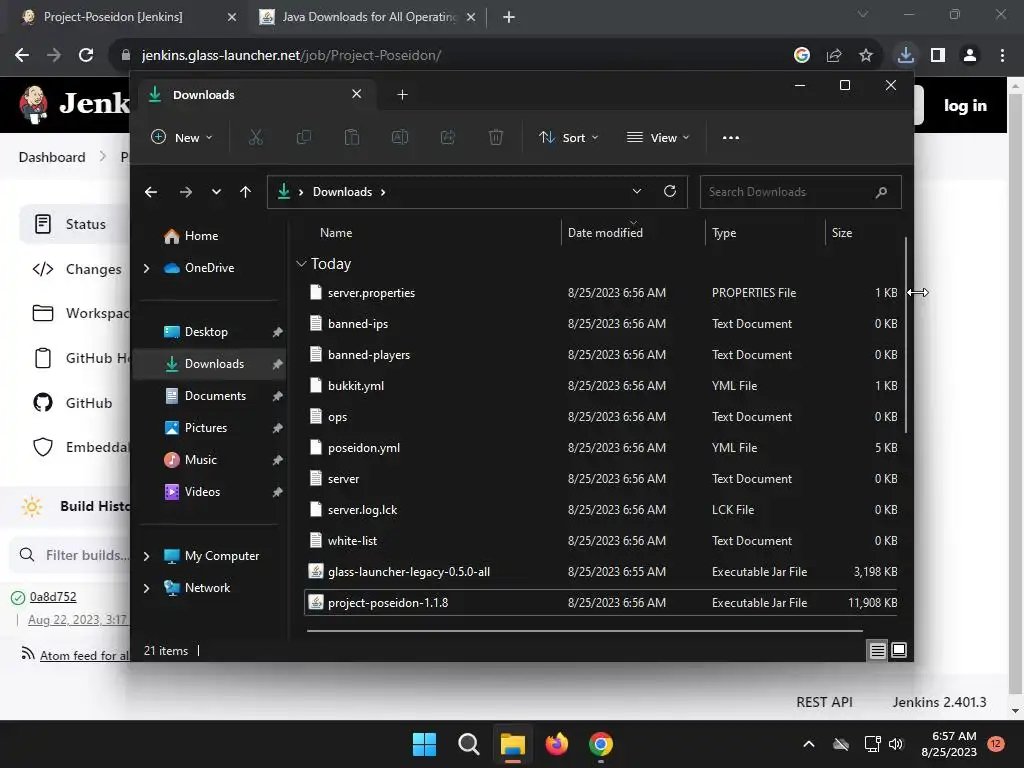Select the Downloads Explorer tab

point(256,95)
